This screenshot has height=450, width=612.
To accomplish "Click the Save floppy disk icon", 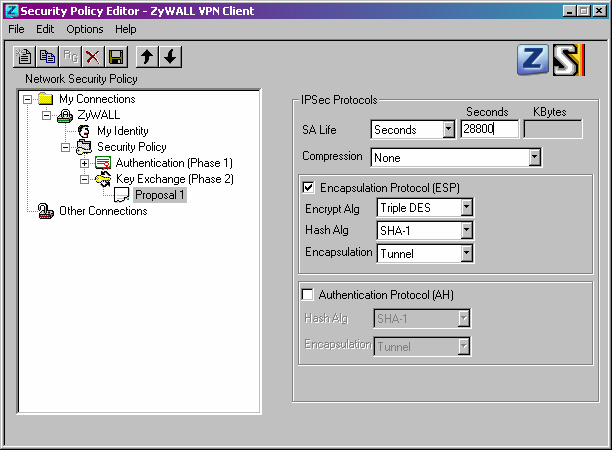I will coord(116,57).
